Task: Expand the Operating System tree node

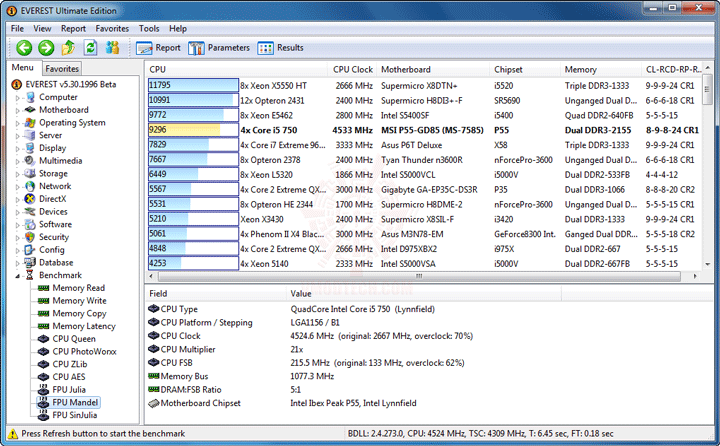Action: click(17, 124)
